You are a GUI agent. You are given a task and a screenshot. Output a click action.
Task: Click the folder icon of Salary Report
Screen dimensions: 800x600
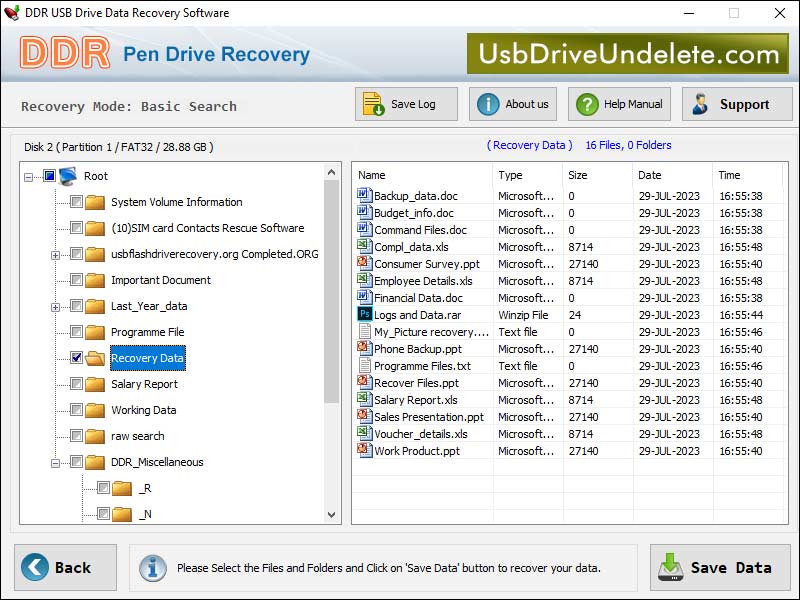coord(95,384)
